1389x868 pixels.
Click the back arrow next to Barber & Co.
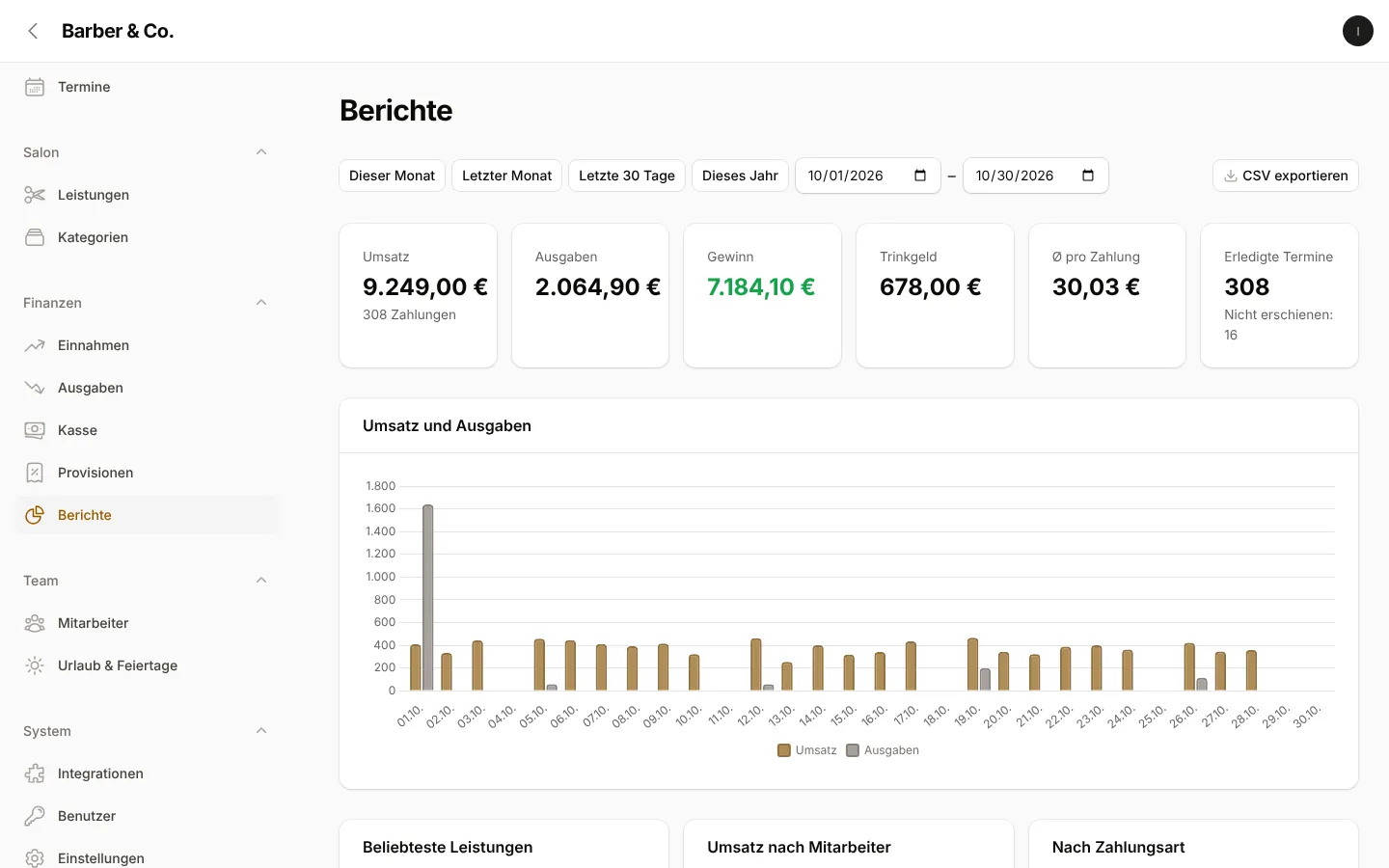[33, 31]
